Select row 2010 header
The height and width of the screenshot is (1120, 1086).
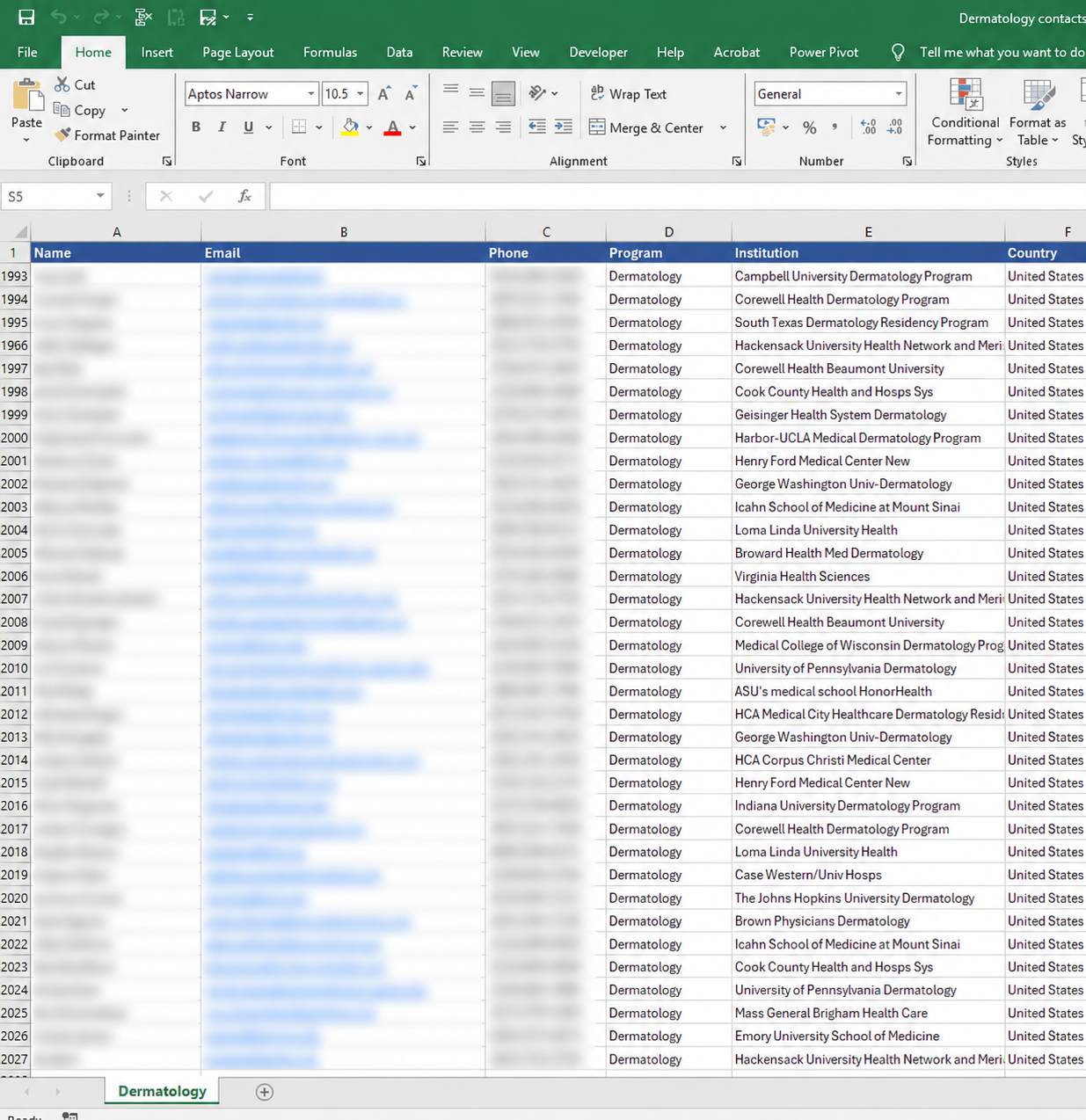pyautogui.click(x=15, y=668)
